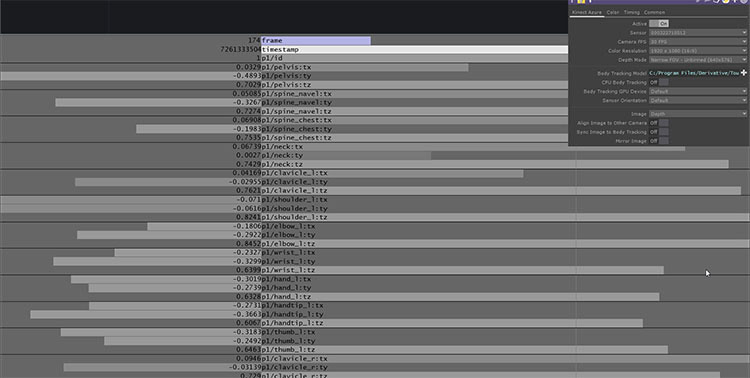Open the Sensor Orientation dropdown

[697, 100]
